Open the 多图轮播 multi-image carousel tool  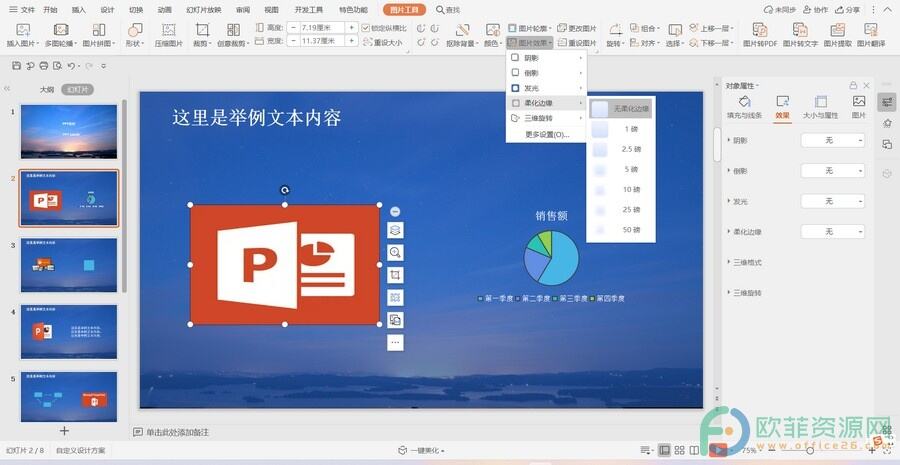pyautogui.click(x=61, y=30)
